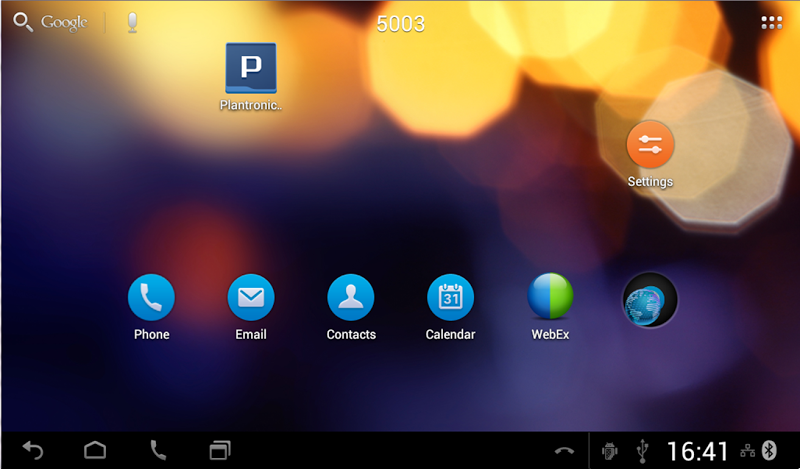Tap the phone handset in navigation bar
800x469 pixels.
157,450
